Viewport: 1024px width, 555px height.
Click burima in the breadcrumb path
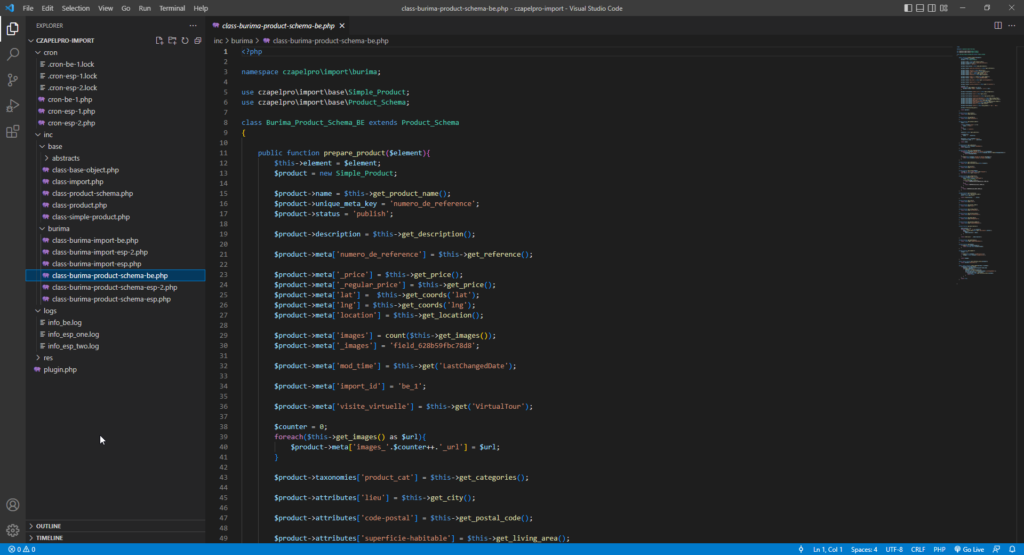click(242, 40)
